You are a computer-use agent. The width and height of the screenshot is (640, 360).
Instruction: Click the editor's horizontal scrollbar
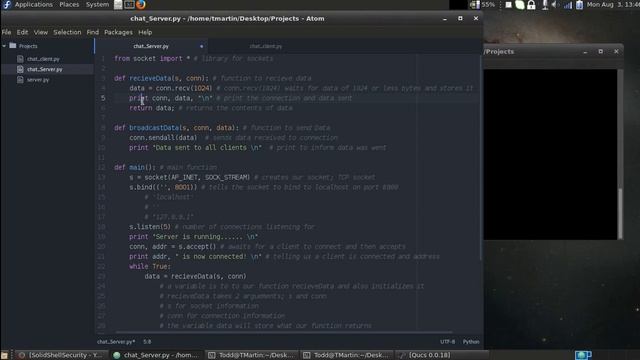tap(284, 332)
